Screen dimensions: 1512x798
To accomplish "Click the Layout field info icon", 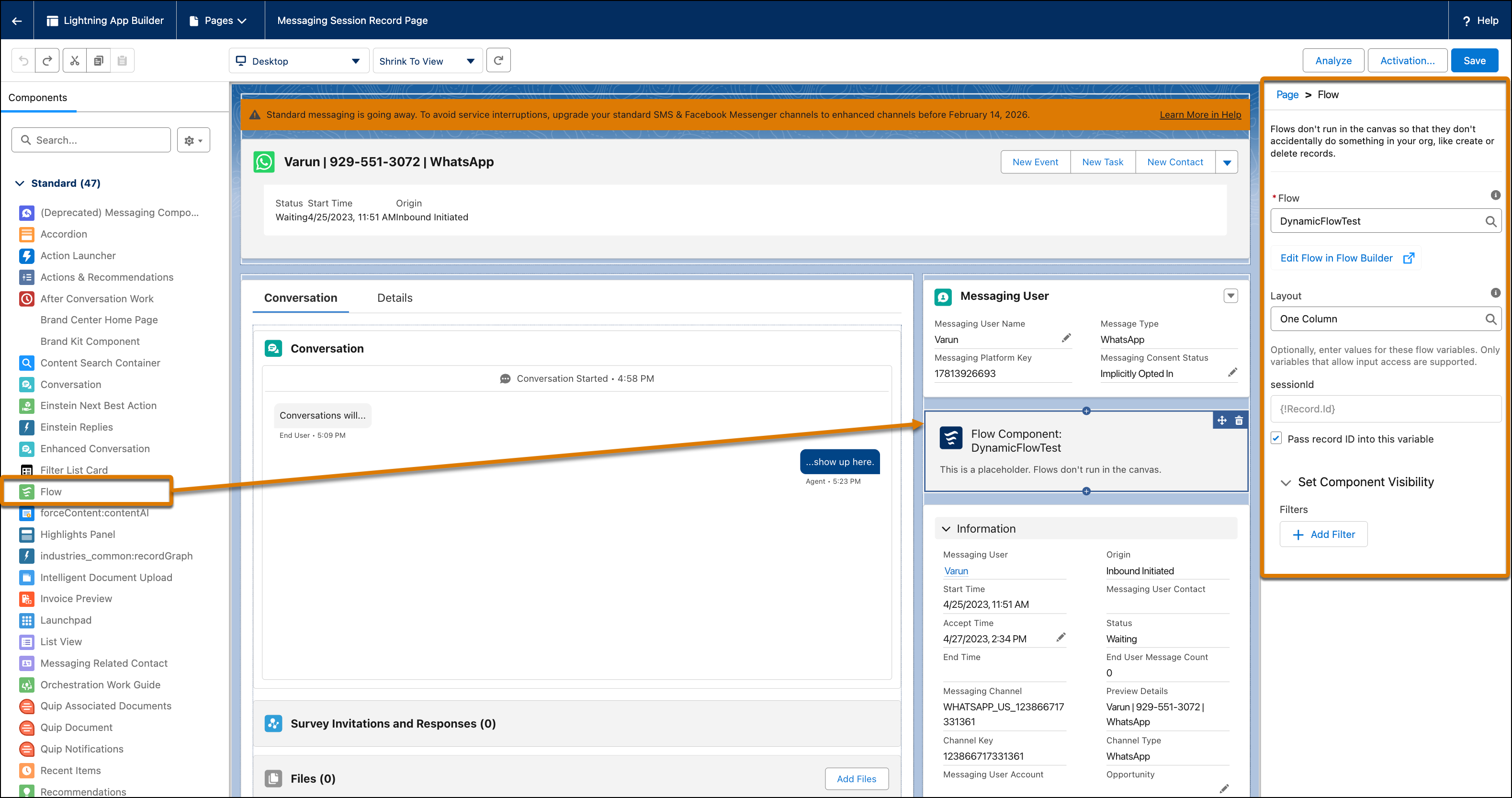I will (x=1495, y=293).
